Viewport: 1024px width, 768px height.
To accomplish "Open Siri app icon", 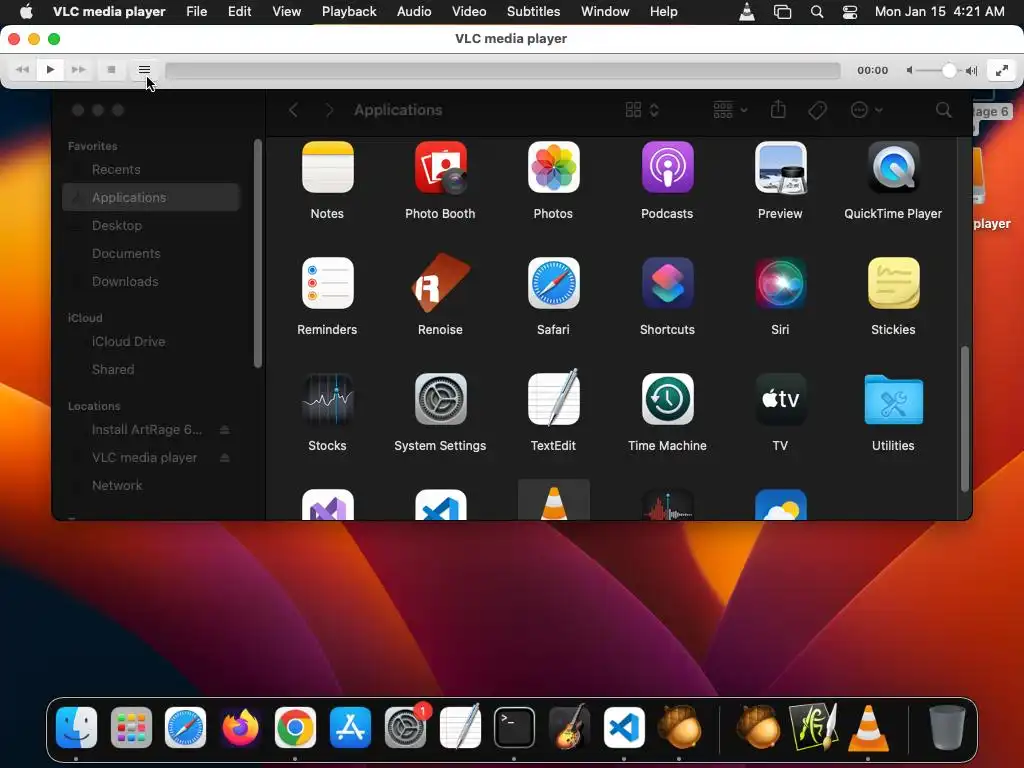I will pyautogui.click(x=780, y=283).
